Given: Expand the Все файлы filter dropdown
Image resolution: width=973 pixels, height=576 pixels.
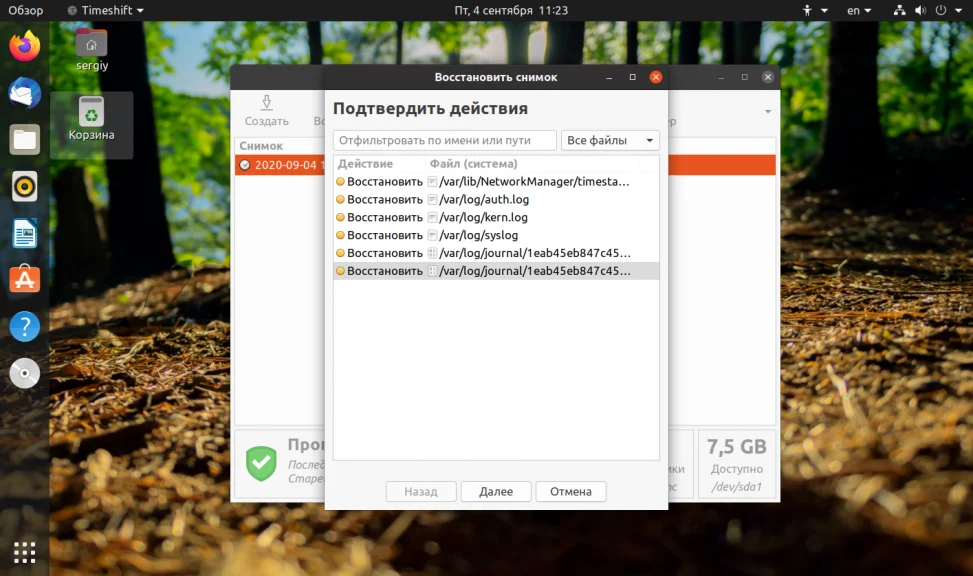Looking at the screenshot, I should 610,140.
